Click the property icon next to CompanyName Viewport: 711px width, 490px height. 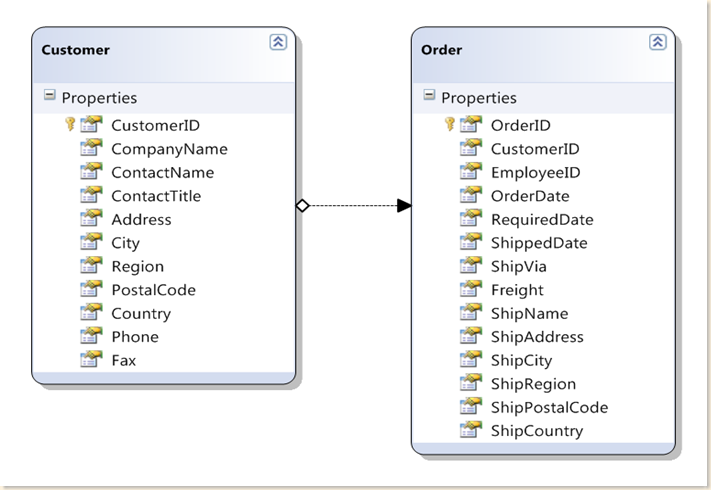[92, 149]
